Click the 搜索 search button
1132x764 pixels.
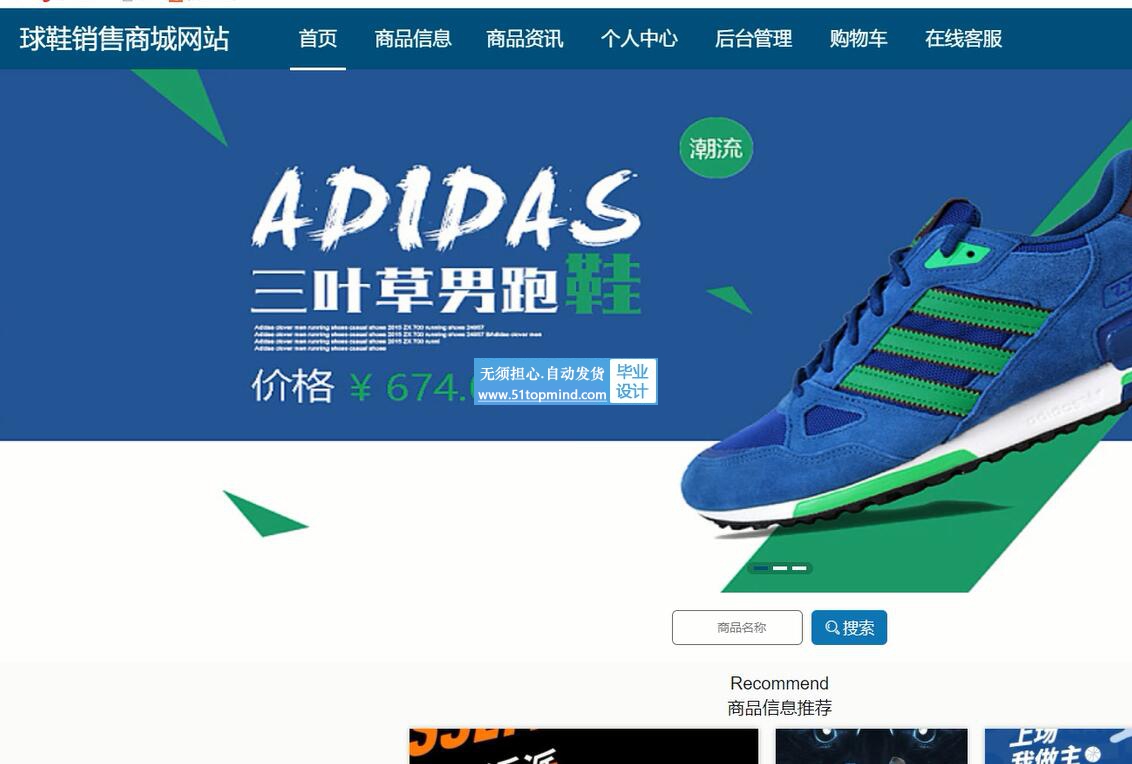tap(849, 628)
